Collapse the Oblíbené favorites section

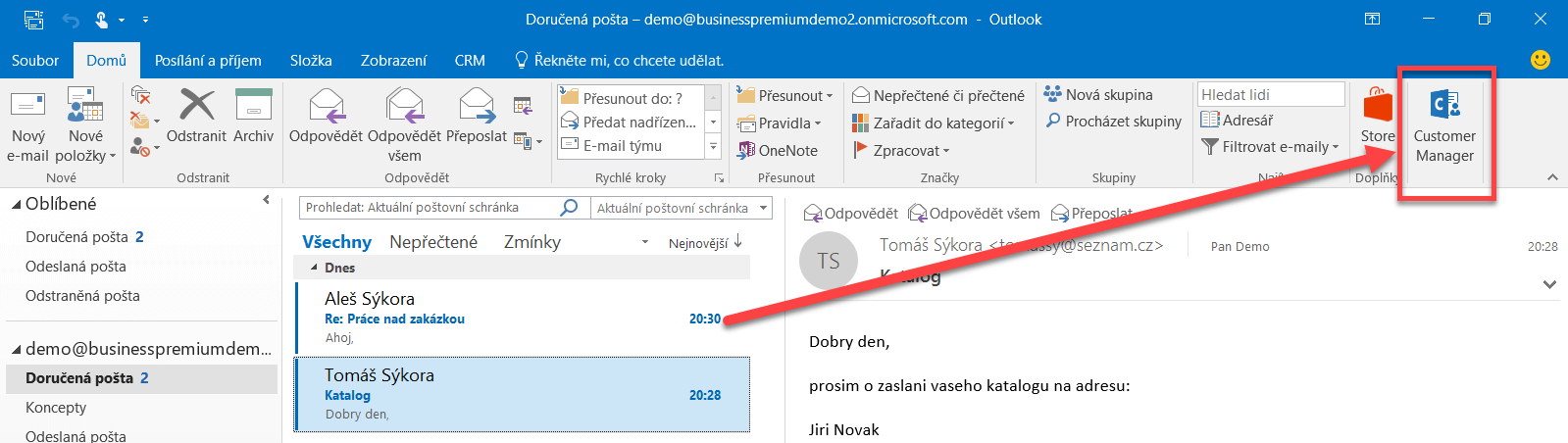[16, 204]
